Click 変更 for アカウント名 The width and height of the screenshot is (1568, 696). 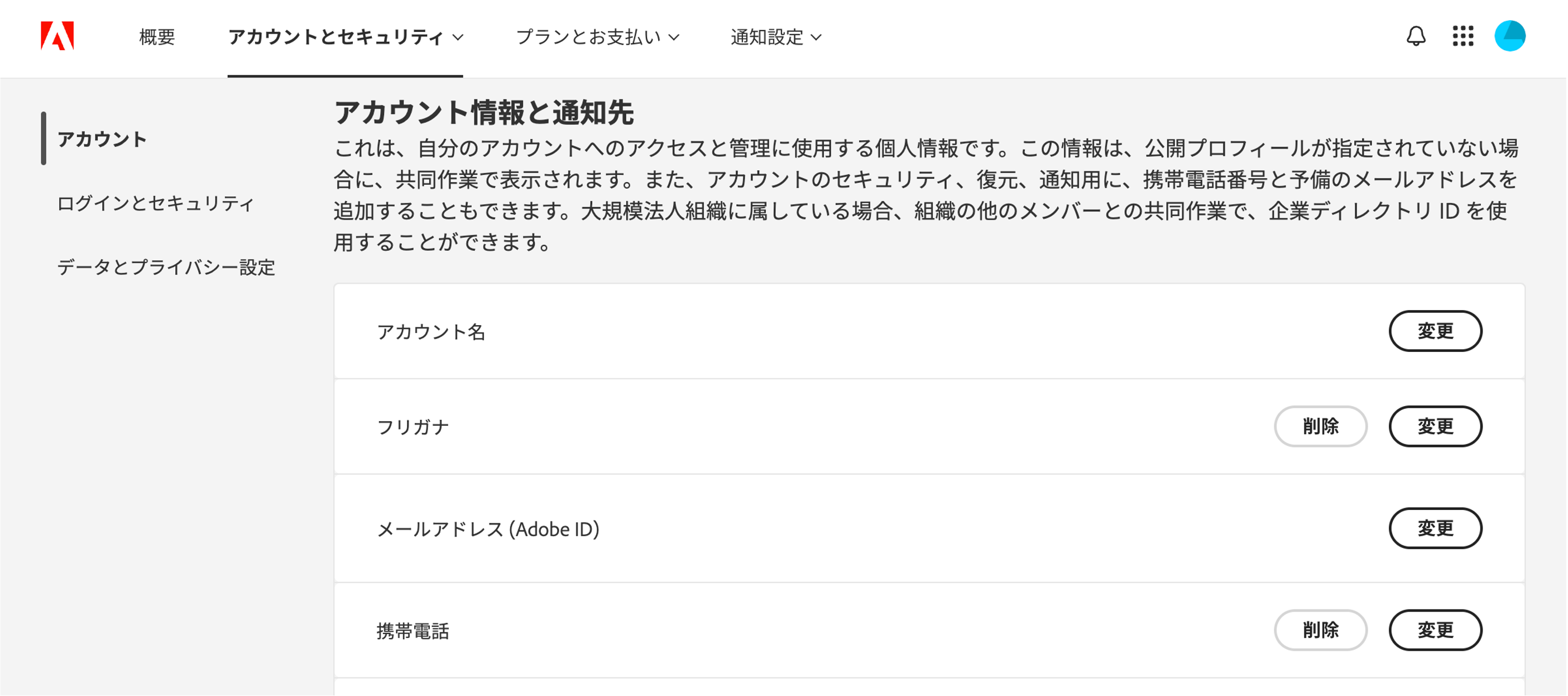pyautogui.click(x=1435, y=331)
